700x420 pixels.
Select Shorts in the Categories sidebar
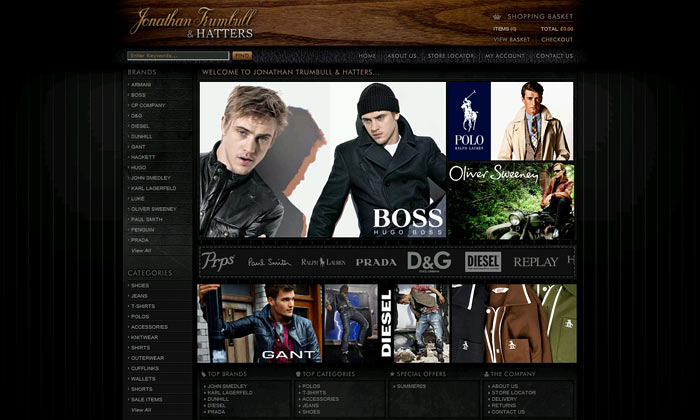tap(142, 389)
